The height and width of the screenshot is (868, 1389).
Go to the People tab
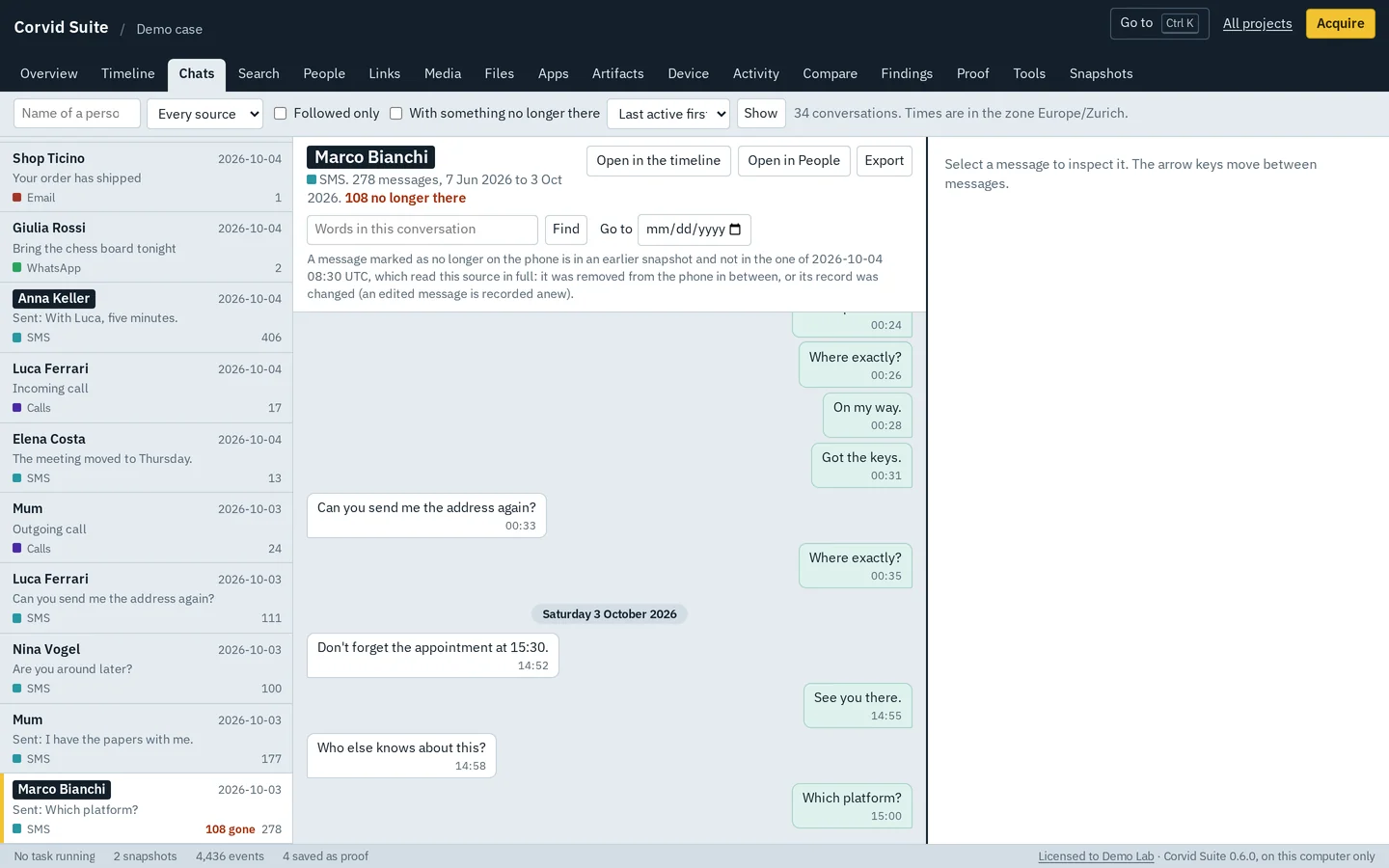pyautogui.click(x=324, y=74)
